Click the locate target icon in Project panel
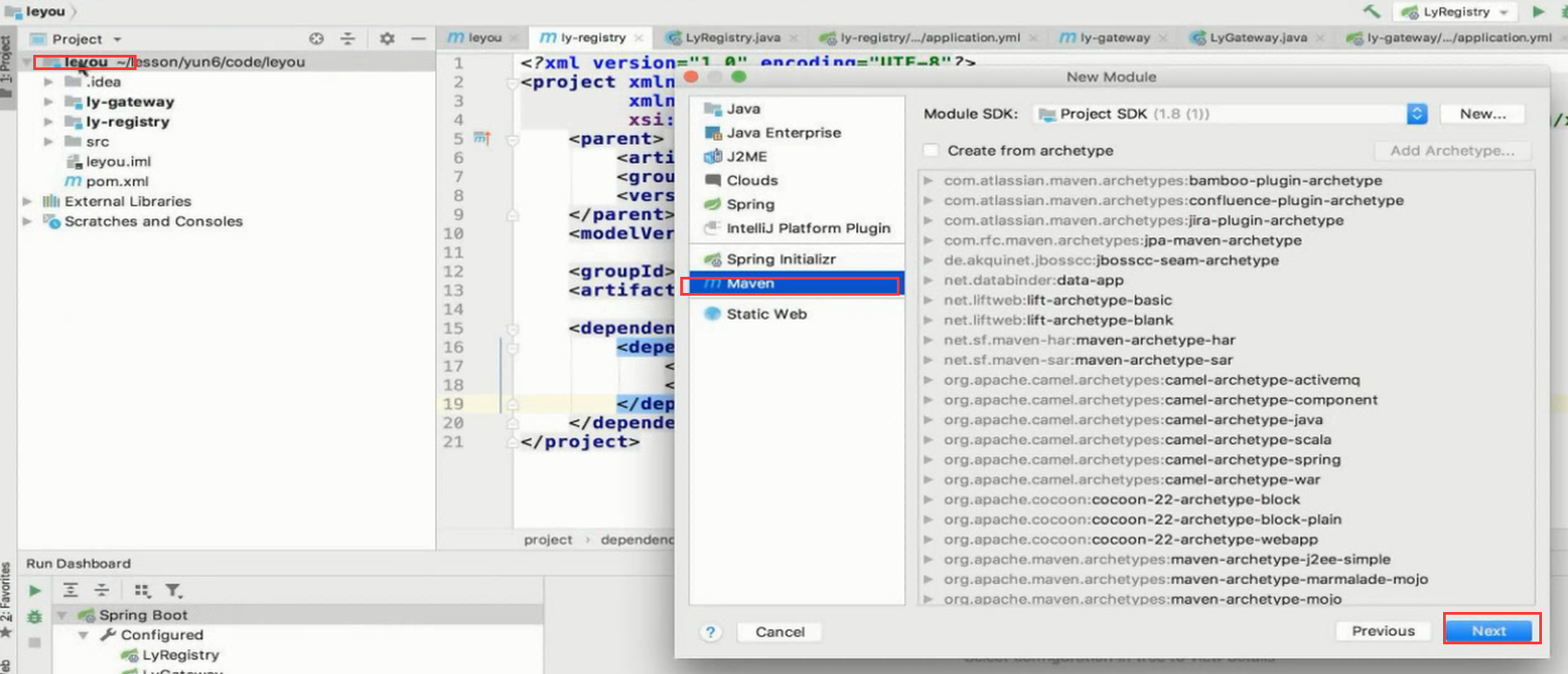1568x674 pixels. tap(316, 39)
